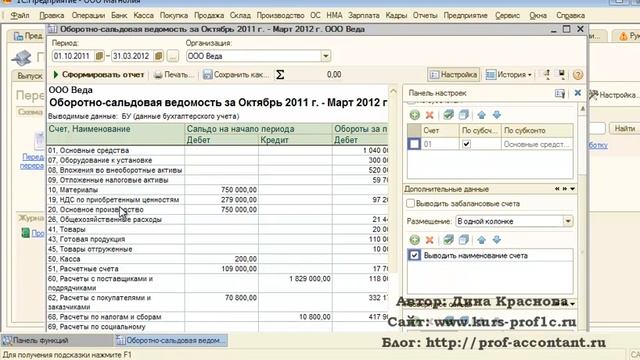The width and height of the screenshot is (640, 360).
Task: Expand the Дополнительные данные section menu arrow
Action: point(573,189)
